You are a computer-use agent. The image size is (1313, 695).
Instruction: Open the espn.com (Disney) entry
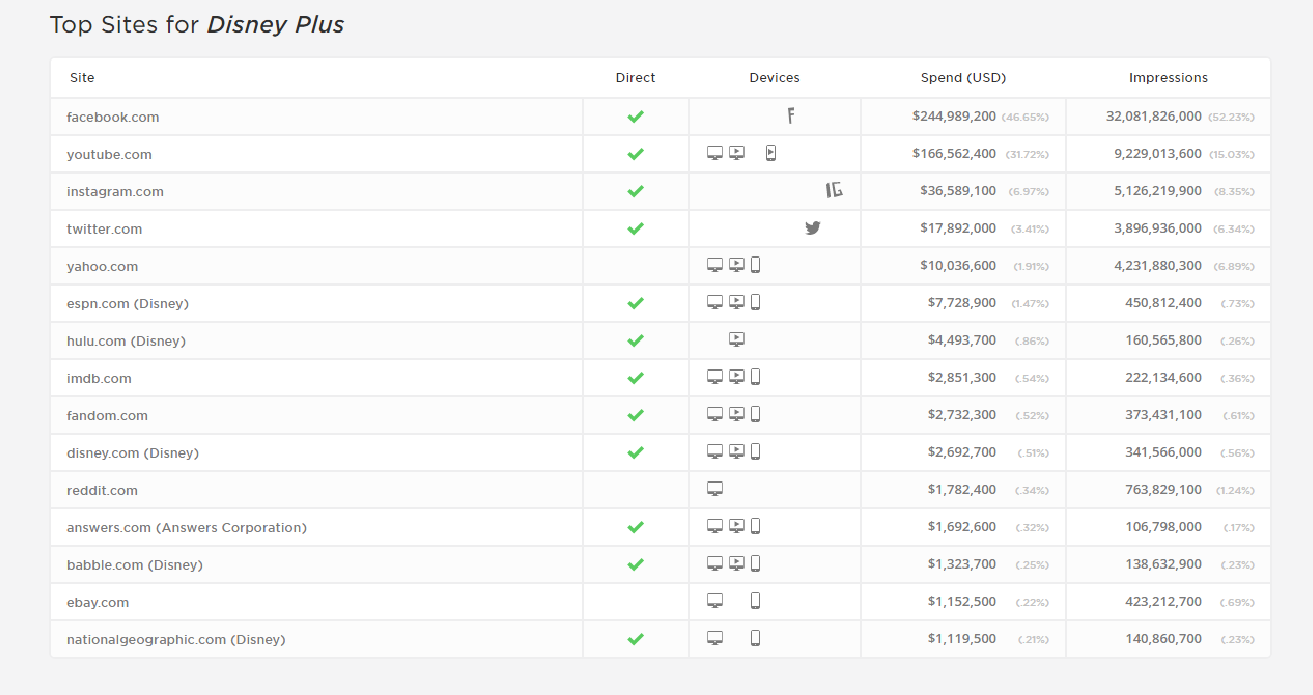[x=128, y=303]
